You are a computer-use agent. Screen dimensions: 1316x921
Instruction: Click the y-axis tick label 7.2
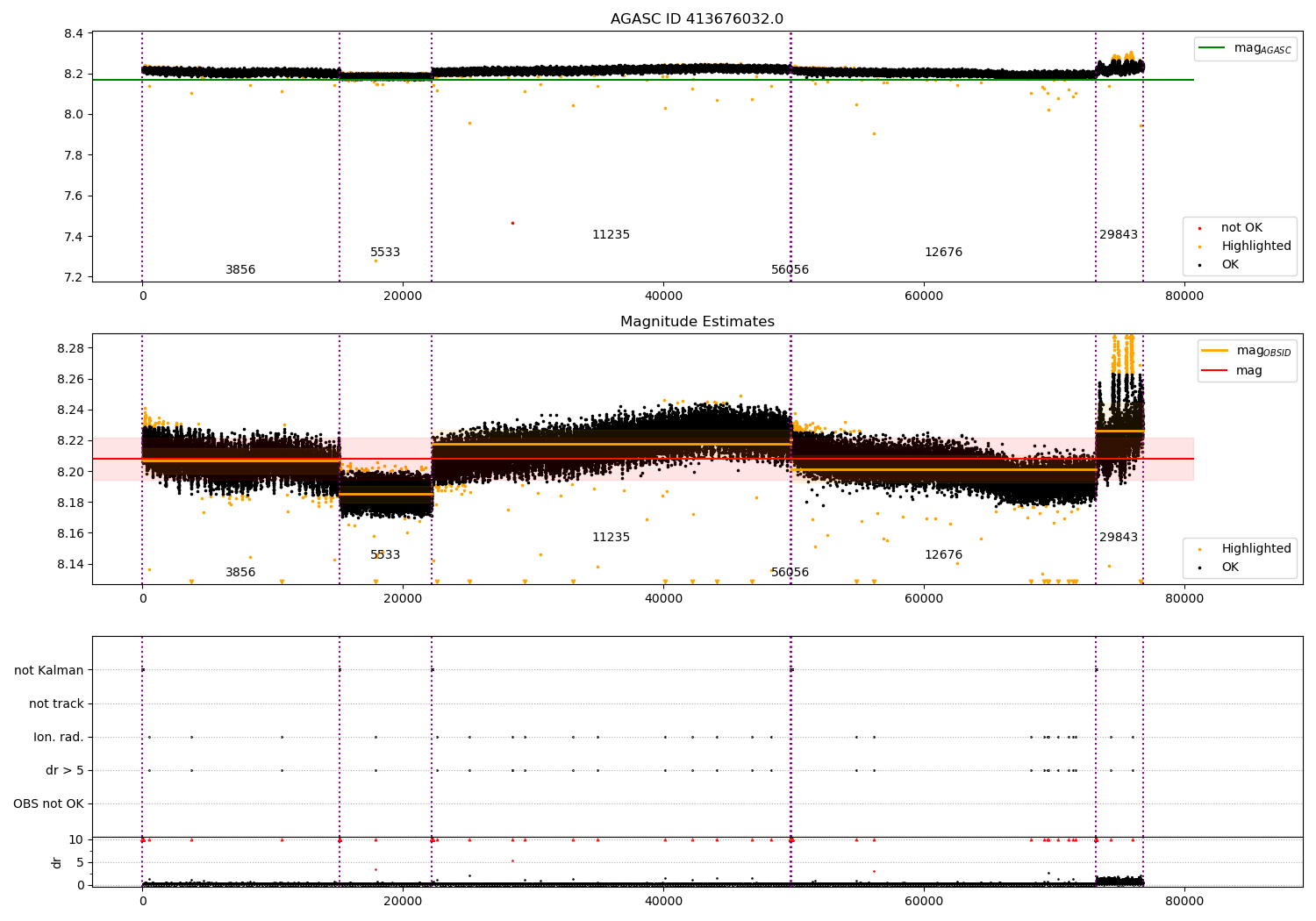[x=74, y=277]
